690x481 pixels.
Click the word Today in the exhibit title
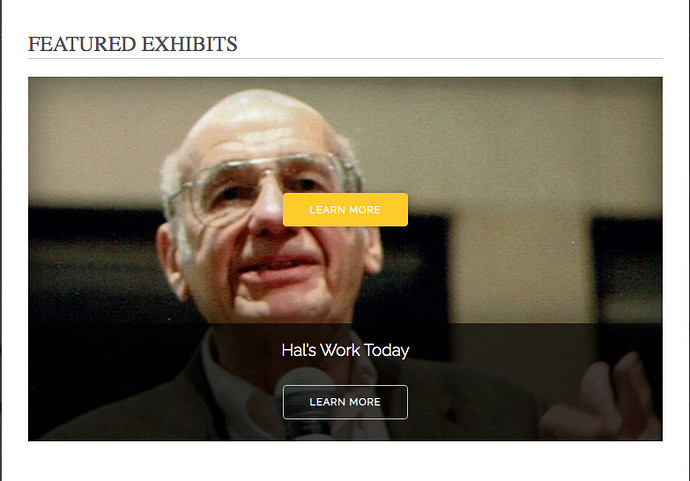(387, 350)
